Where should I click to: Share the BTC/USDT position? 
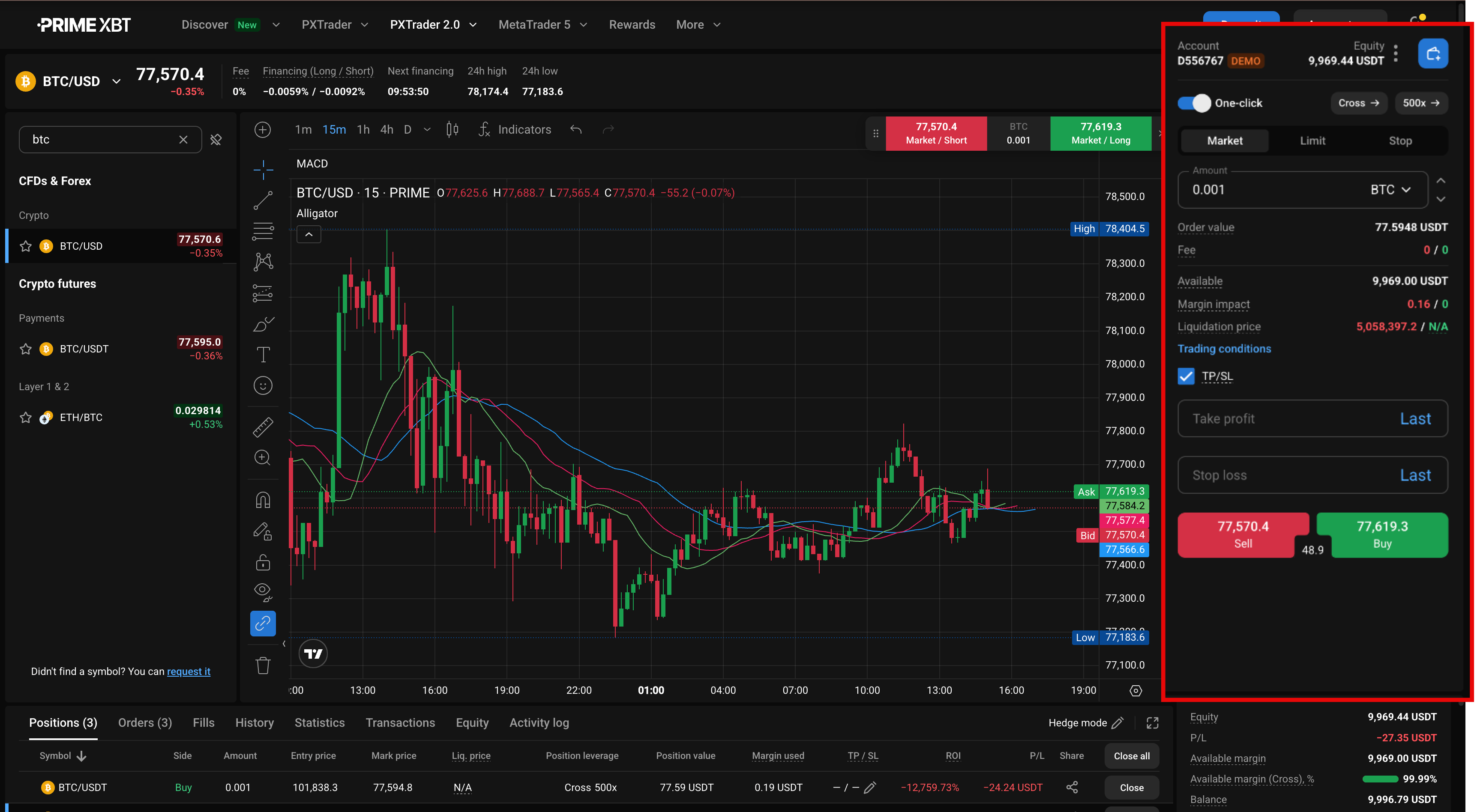click(1072, 787)
